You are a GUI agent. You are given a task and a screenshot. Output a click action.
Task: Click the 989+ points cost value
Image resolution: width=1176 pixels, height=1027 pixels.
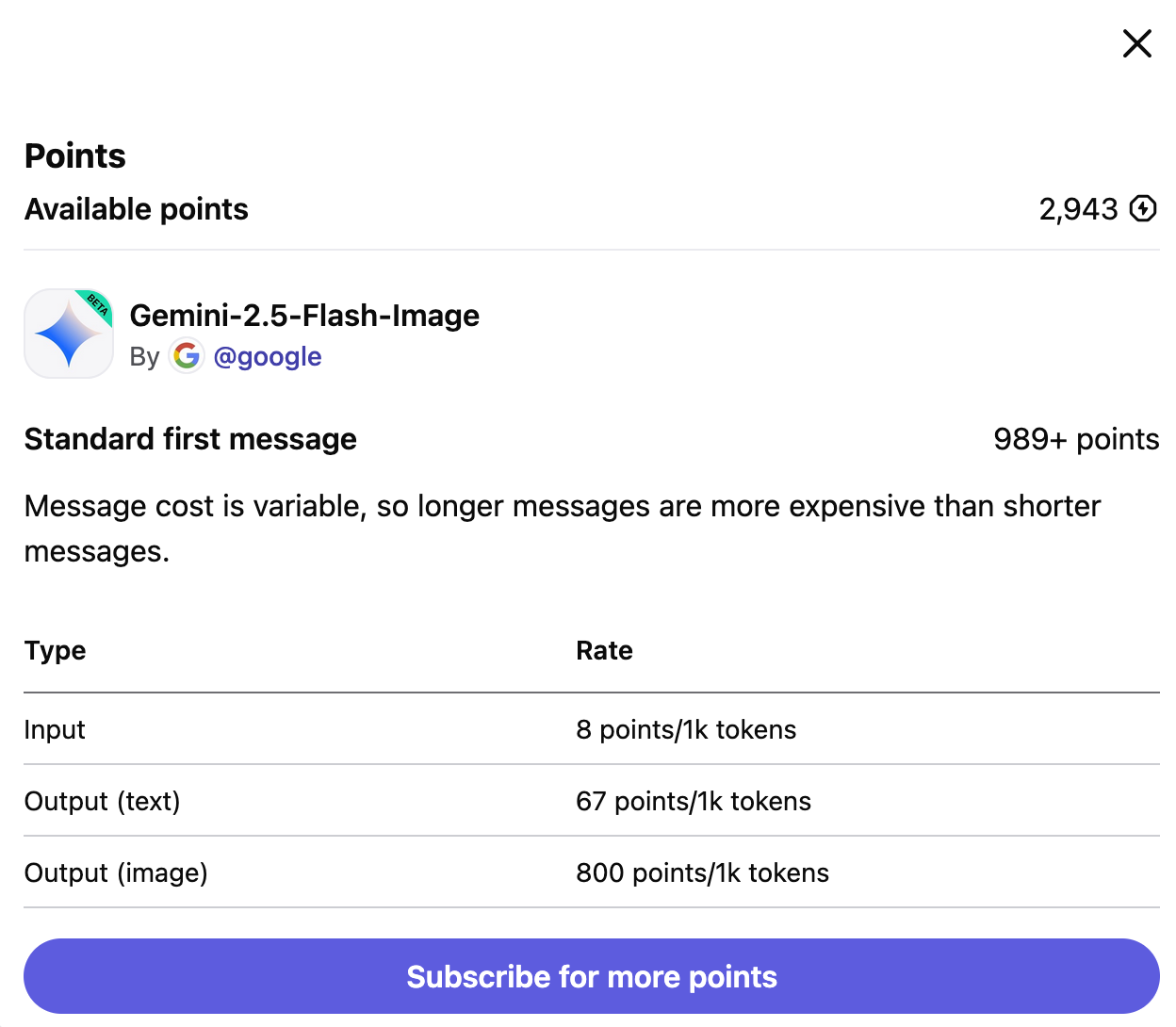[1076, 439]
